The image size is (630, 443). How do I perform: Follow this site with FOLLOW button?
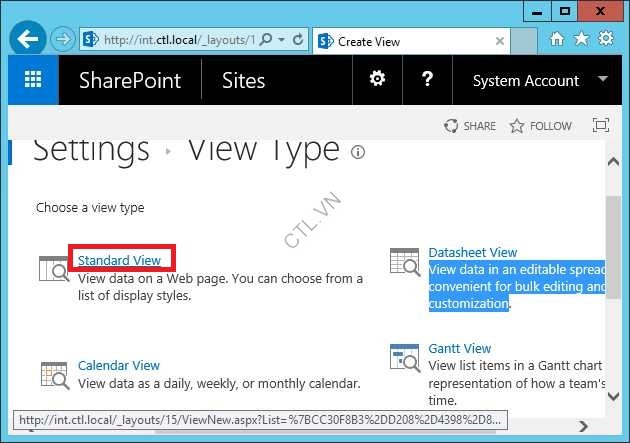coord(541,126)
